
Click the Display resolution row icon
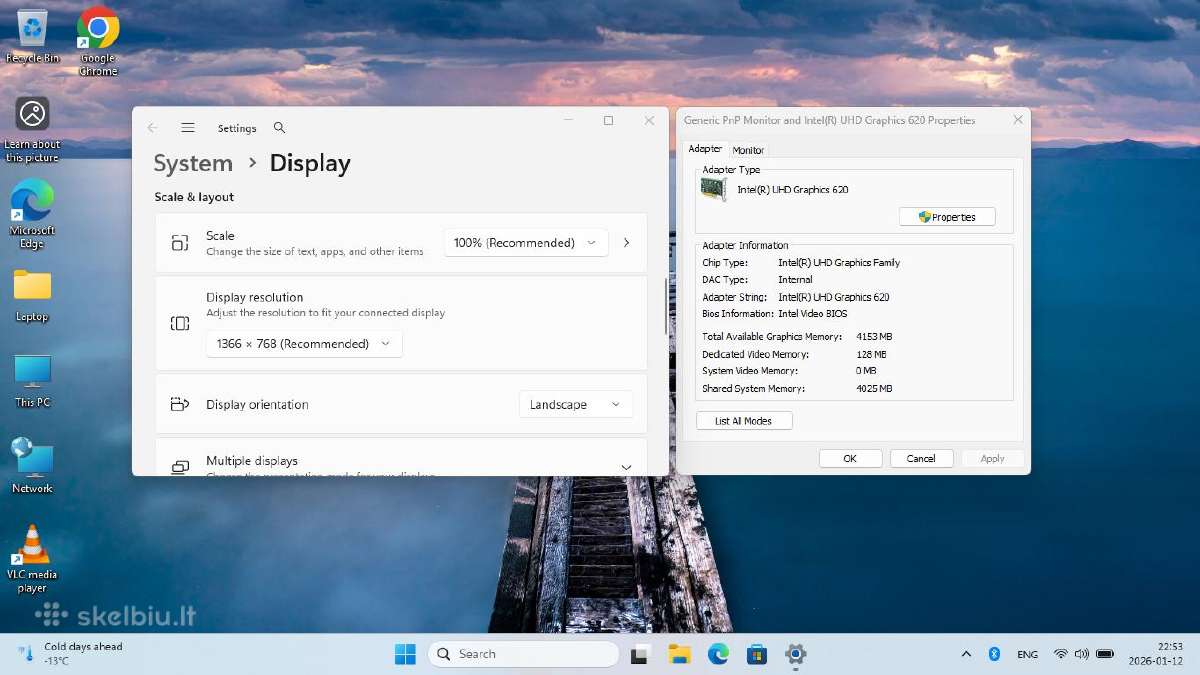click(180, 323)
